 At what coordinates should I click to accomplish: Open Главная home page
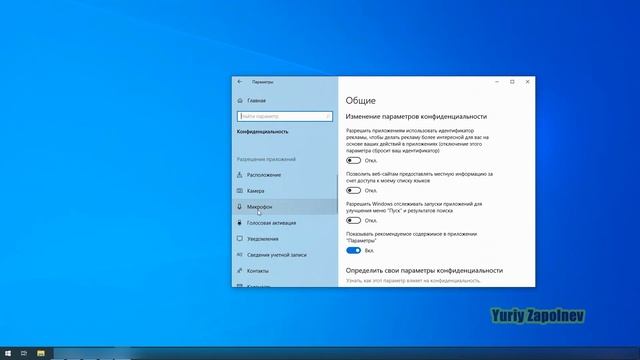(x=285, y=100)
